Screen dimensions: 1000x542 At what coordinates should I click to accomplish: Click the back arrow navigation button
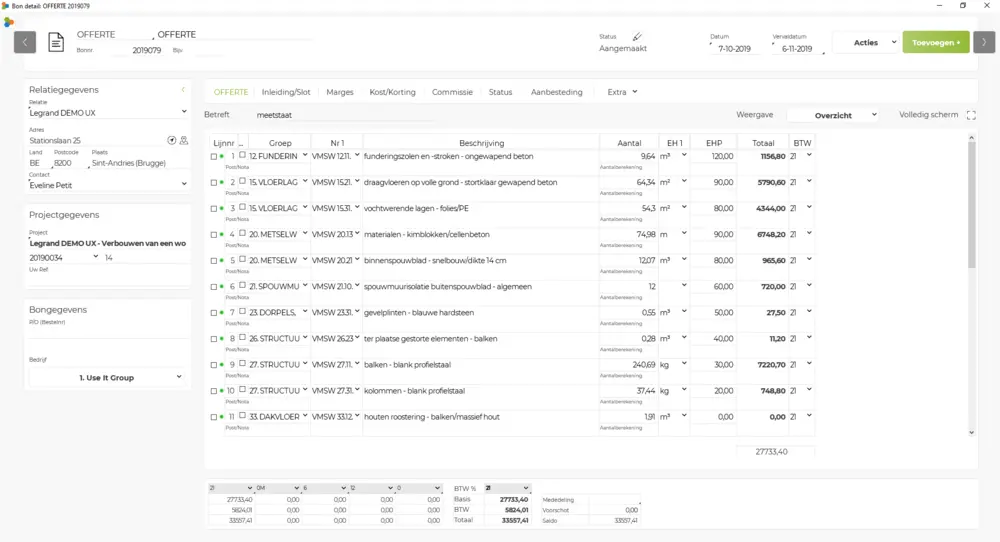coord(25,42)
